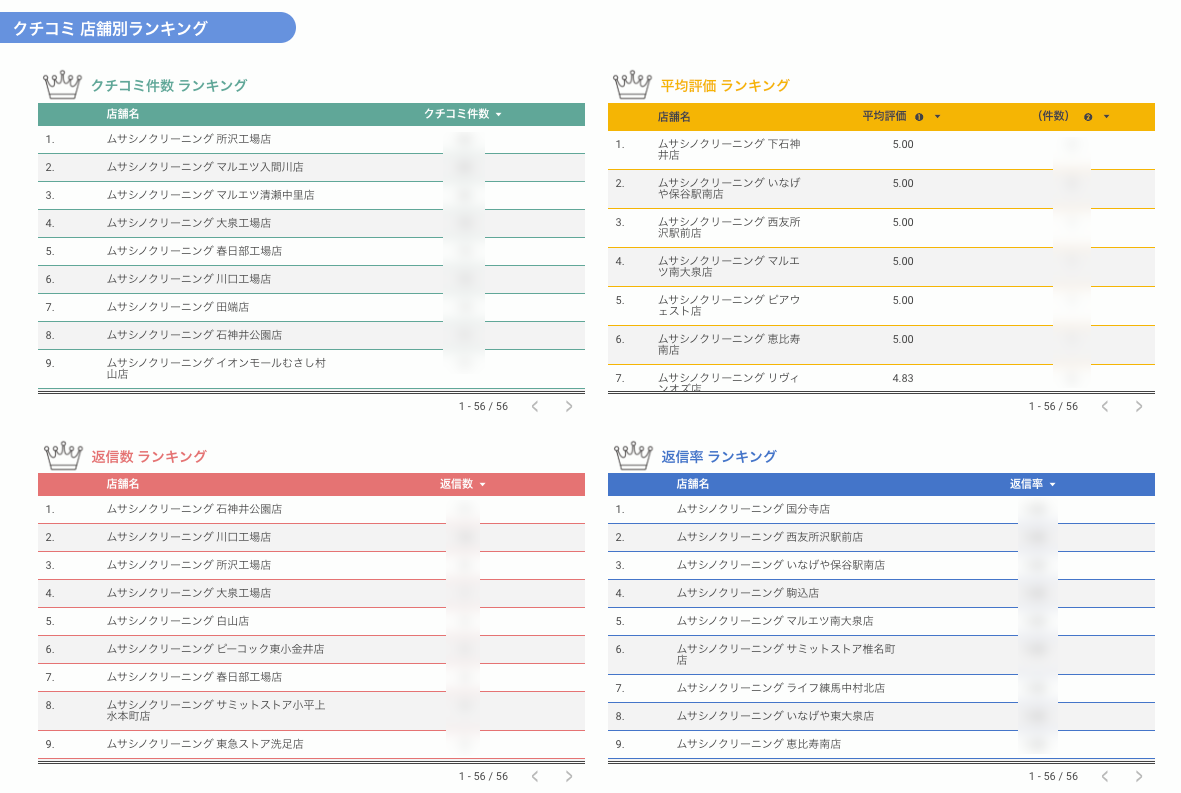Select the サミットストア小平上水本町店 row
This screenshot has height=793, width=1181.
click(311, 711)
